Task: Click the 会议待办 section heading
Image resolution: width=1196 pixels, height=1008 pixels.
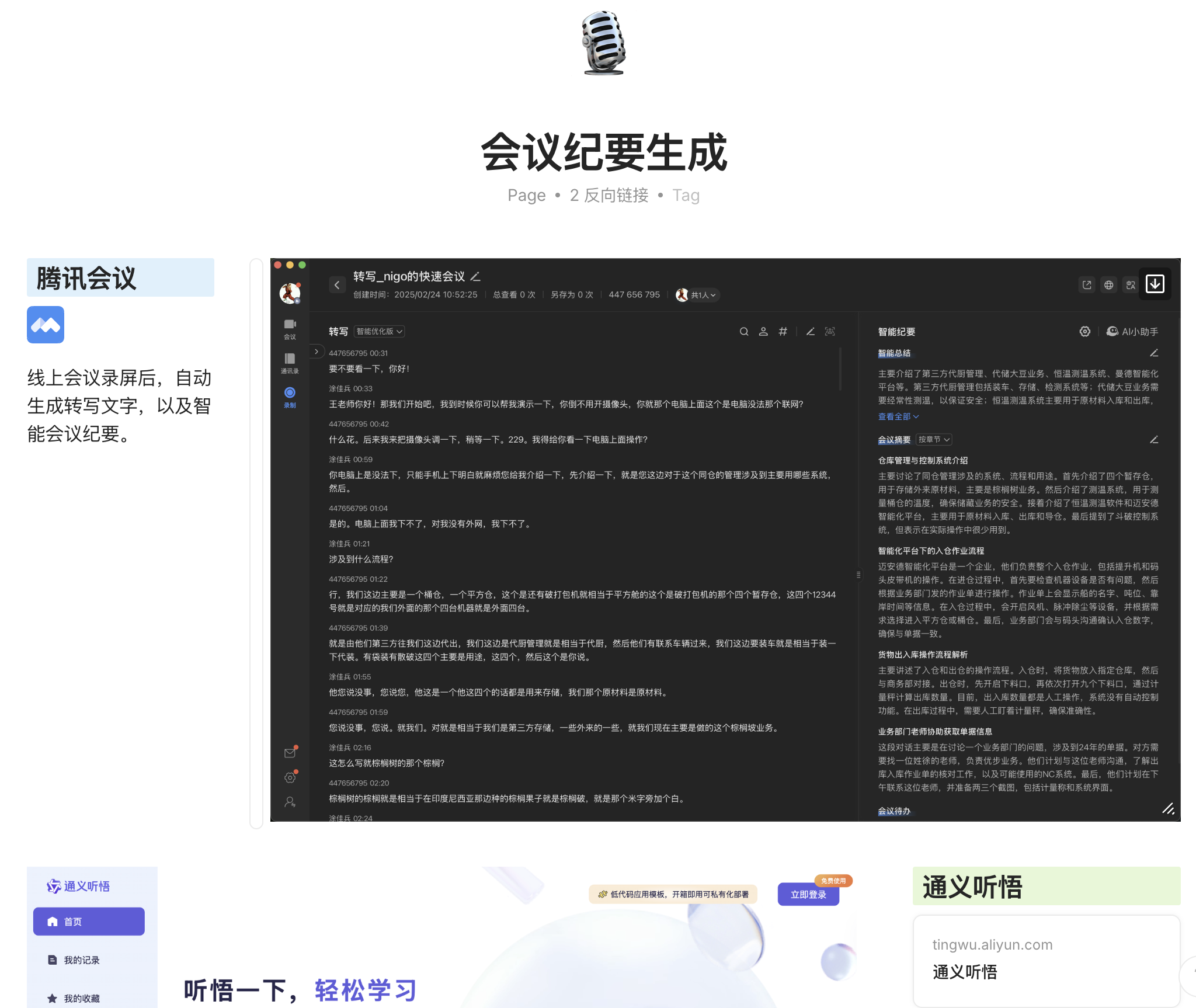Action: click(x=894, y=811)
